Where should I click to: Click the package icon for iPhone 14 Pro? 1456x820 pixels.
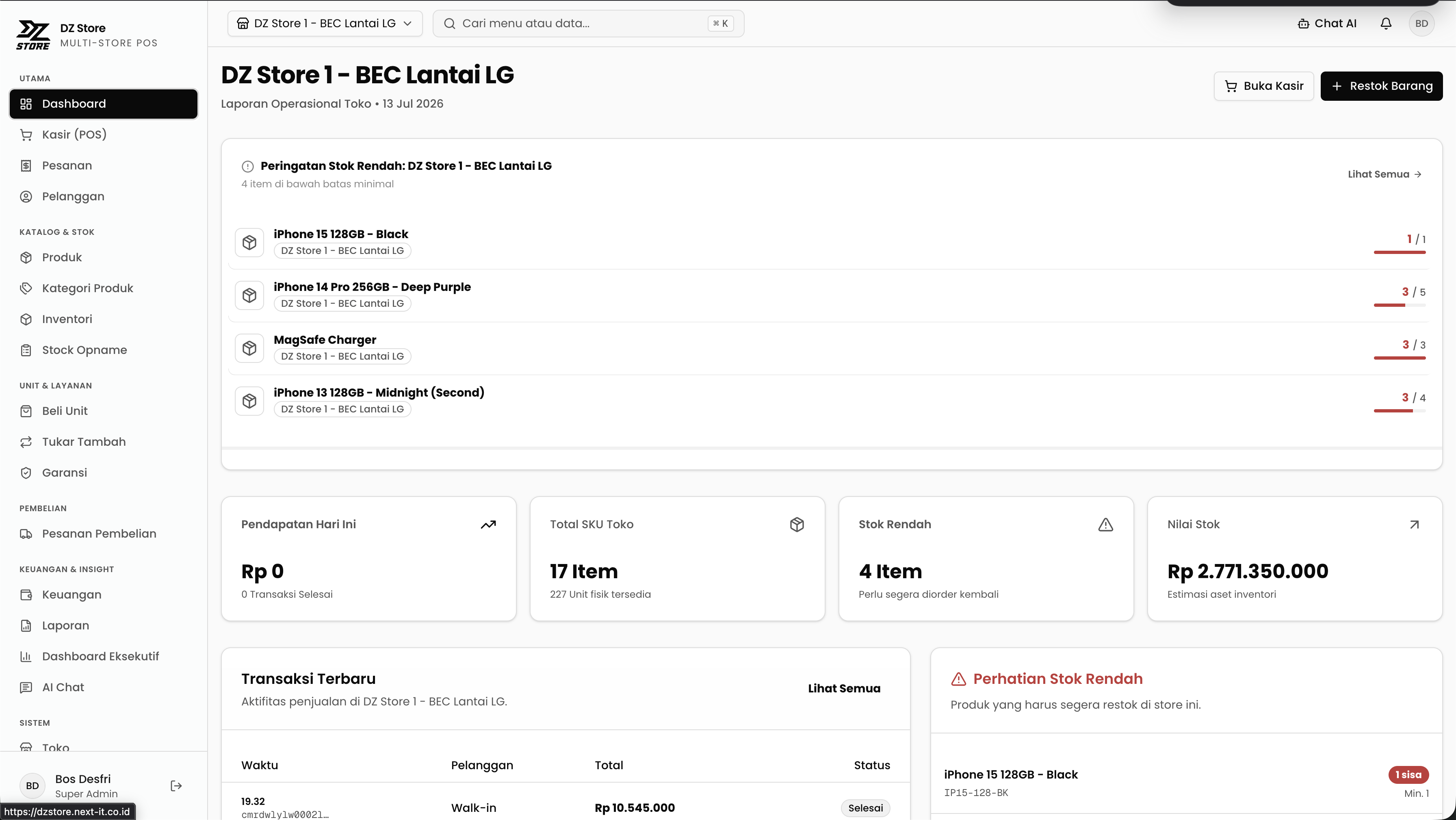[249, 295]
